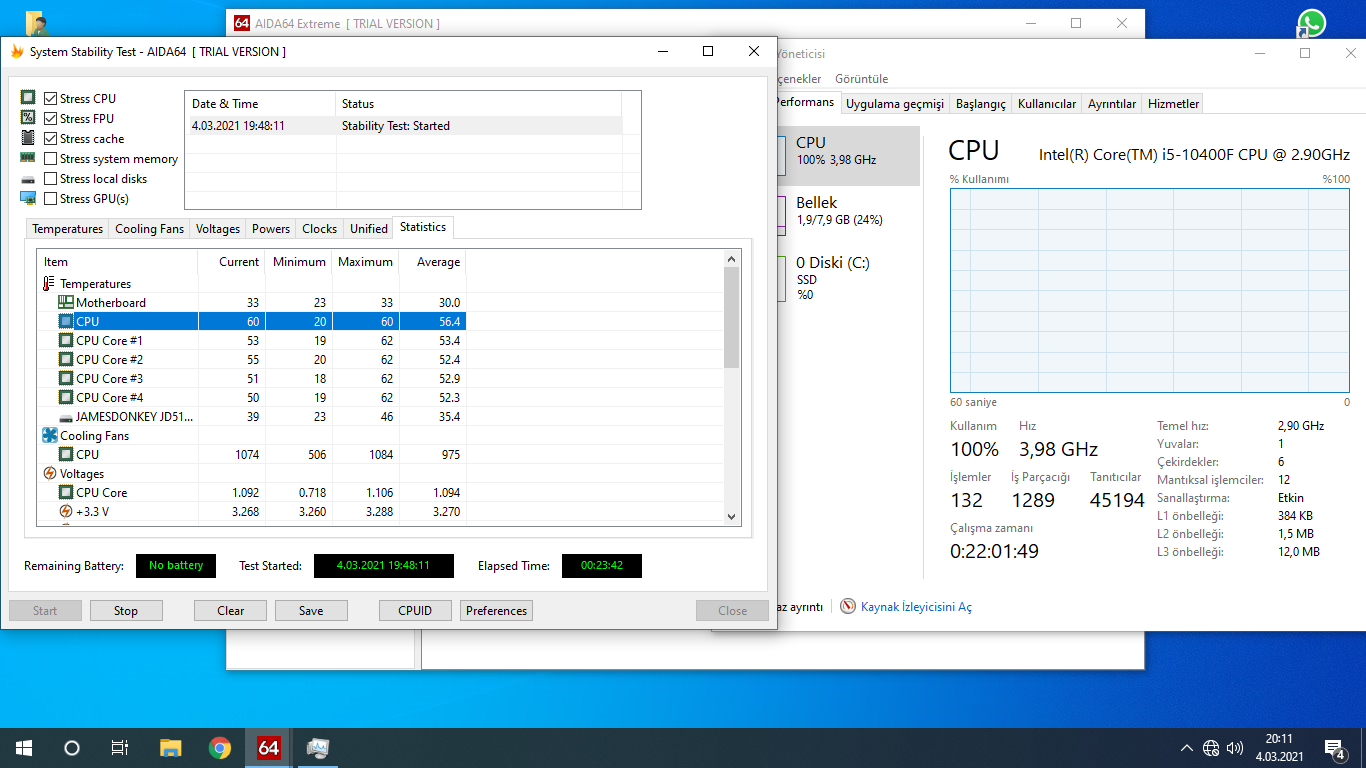Click the Temperatures thermometer group icon

[x=50, y=284]
